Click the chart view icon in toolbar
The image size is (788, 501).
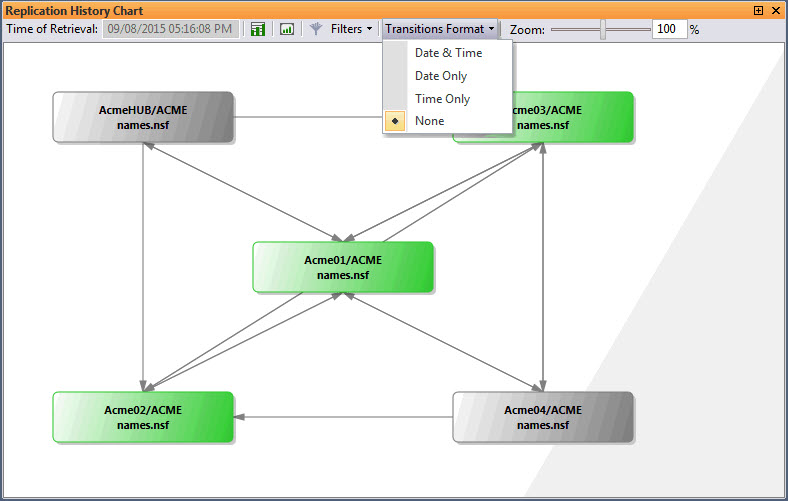click(287, 29)
